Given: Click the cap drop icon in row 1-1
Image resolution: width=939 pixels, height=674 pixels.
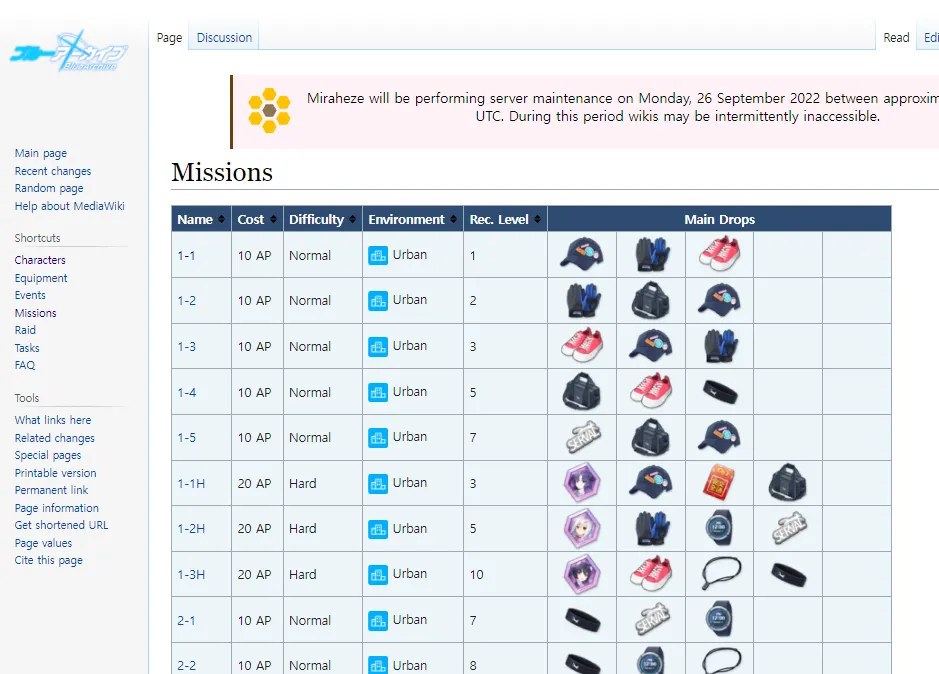Looking at the screenshot, I should [581, 255].
